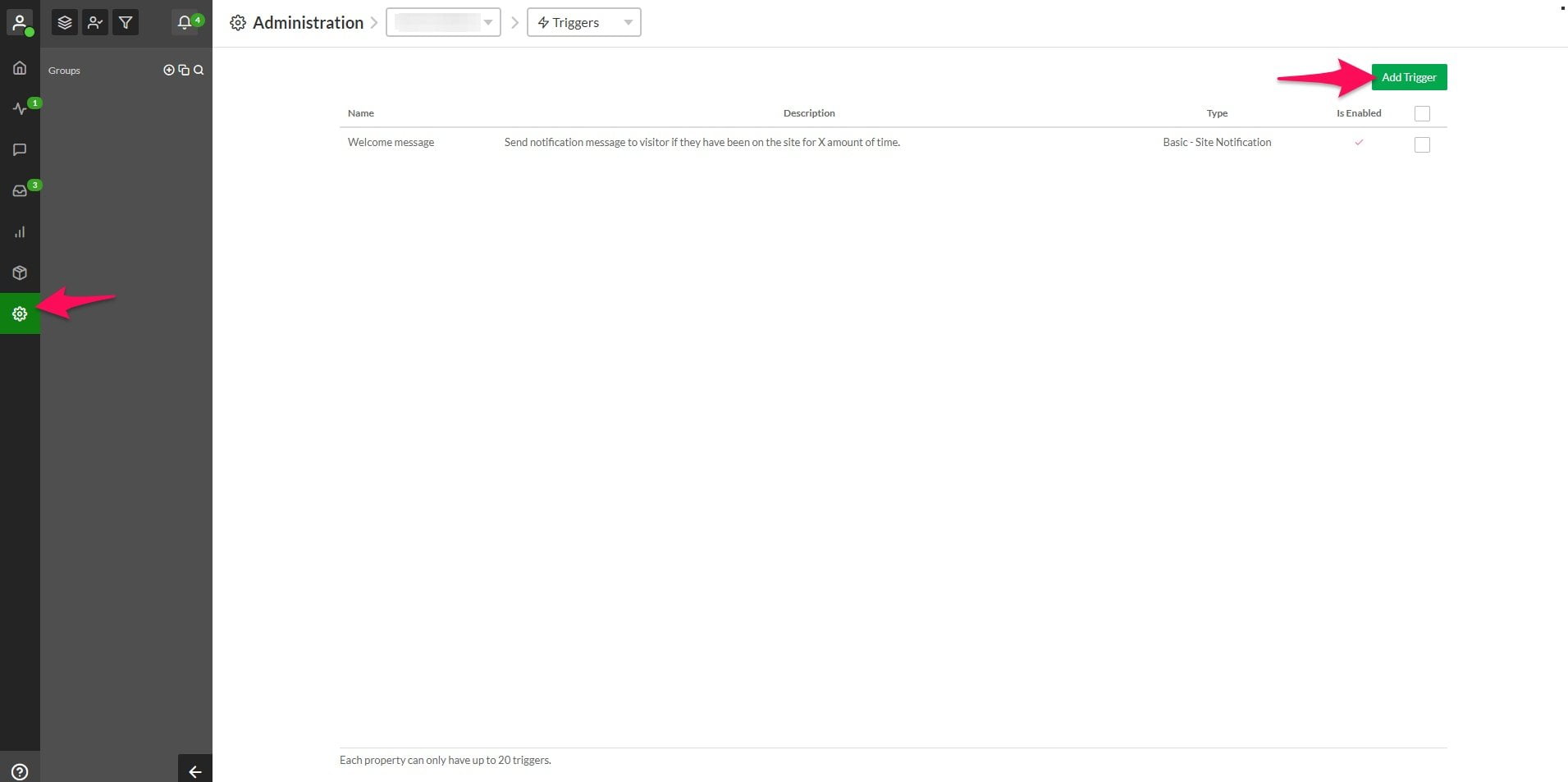The width and height of the screenshot is (1568, 782).
Task: Open the Welcome message trigger
Action: pos(391,143)
